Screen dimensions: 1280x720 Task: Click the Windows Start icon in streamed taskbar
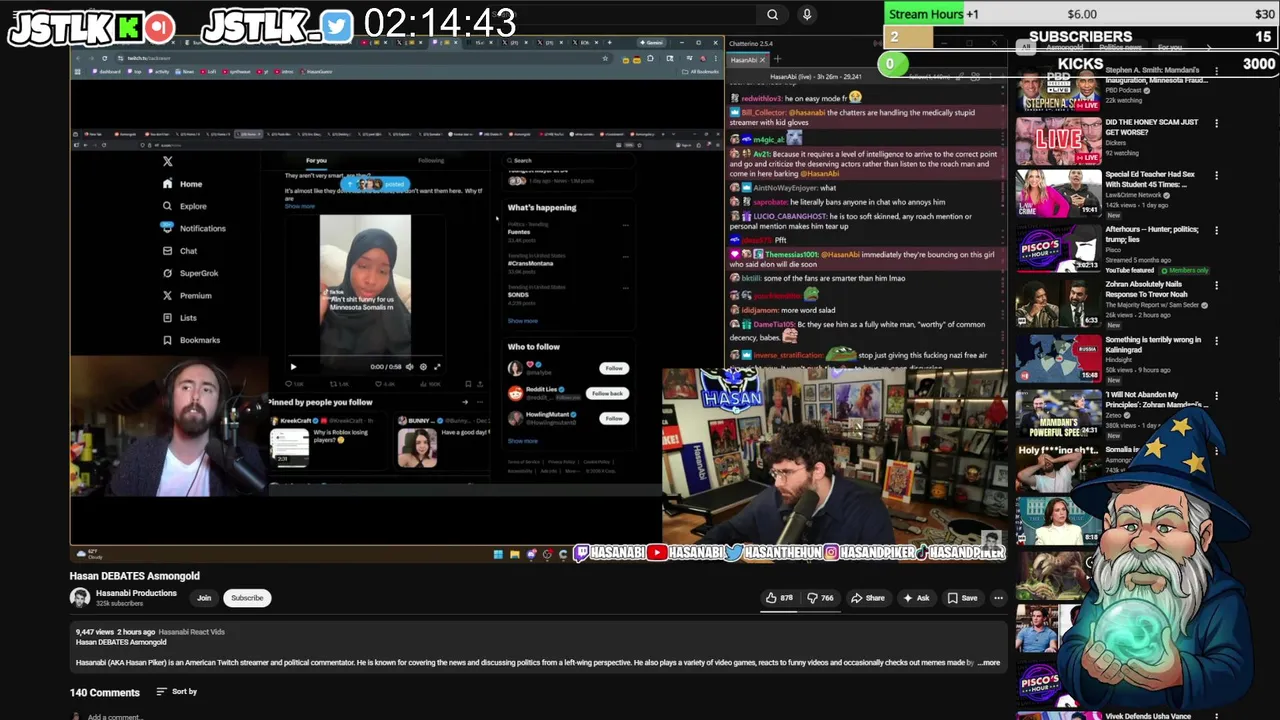498,554
